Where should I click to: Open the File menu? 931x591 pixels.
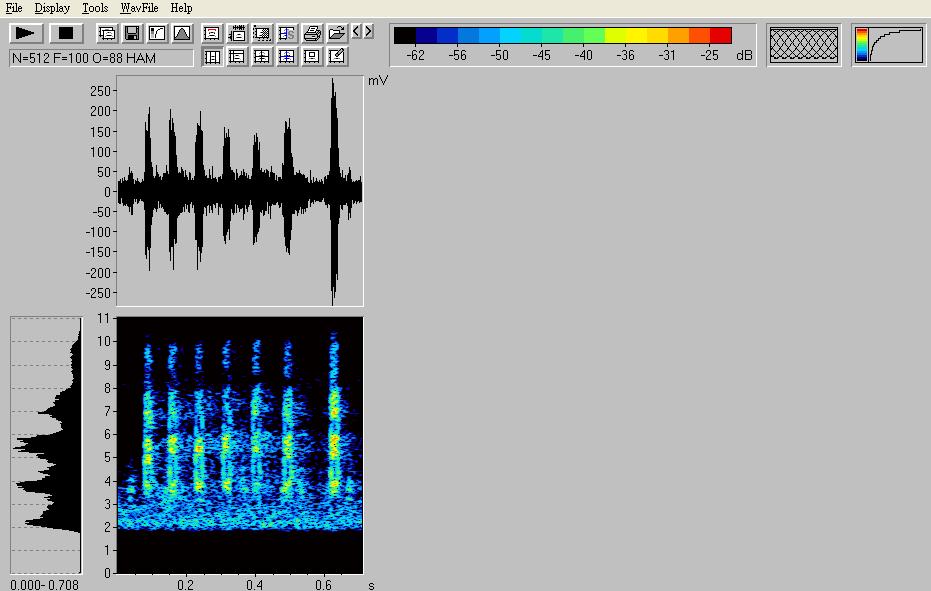click(14, 8)
